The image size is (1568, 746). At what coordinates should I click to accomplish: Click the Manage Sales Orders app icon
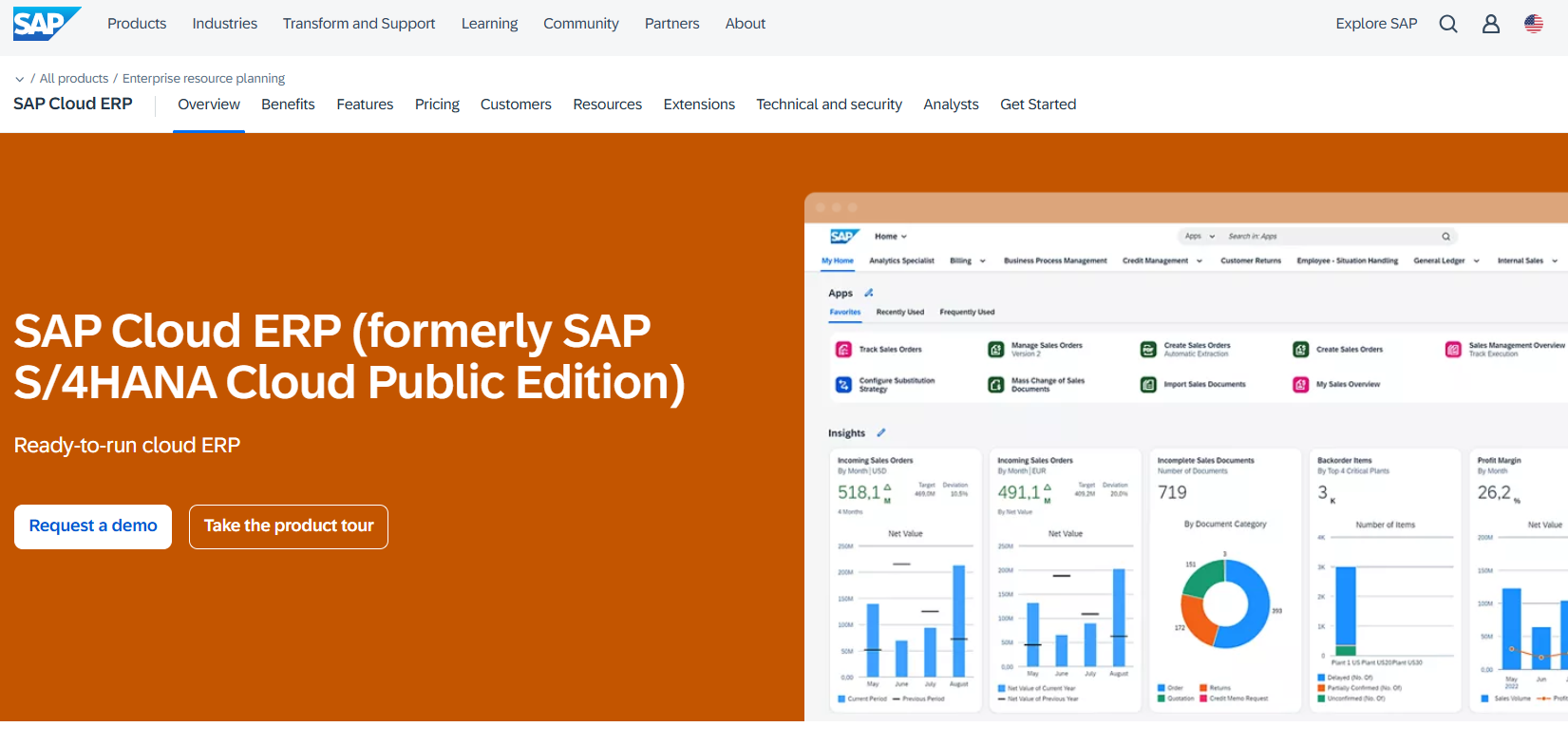pyautogui.click(x=996, y=350)
